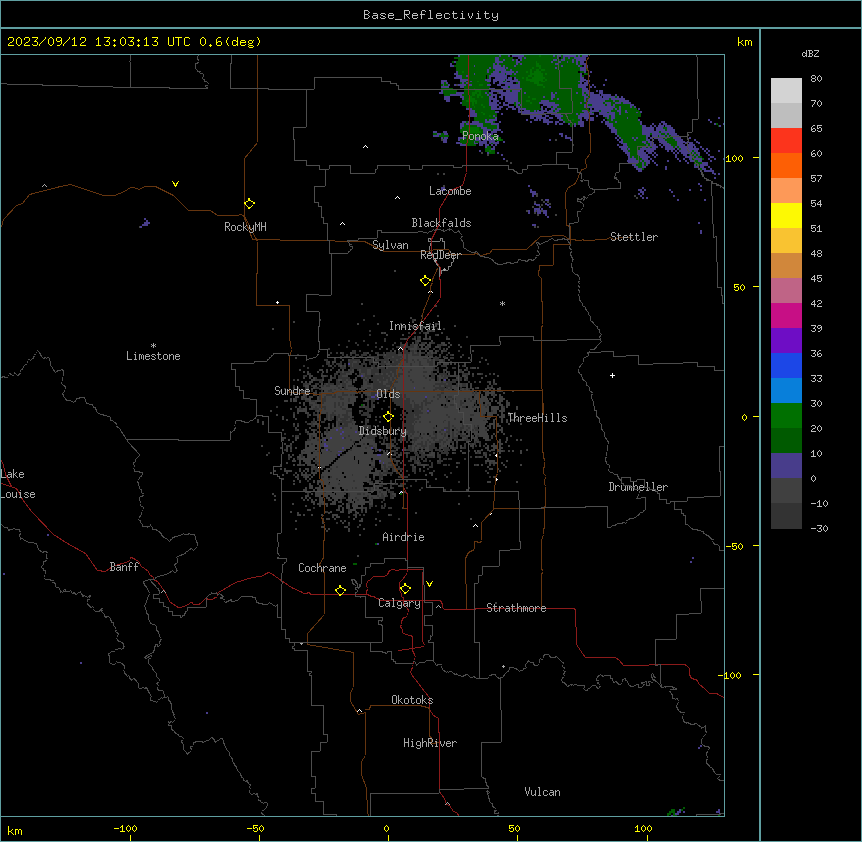Click the Stettler label
This screenshot has width=862, height=842.
[x=634, y=237]
